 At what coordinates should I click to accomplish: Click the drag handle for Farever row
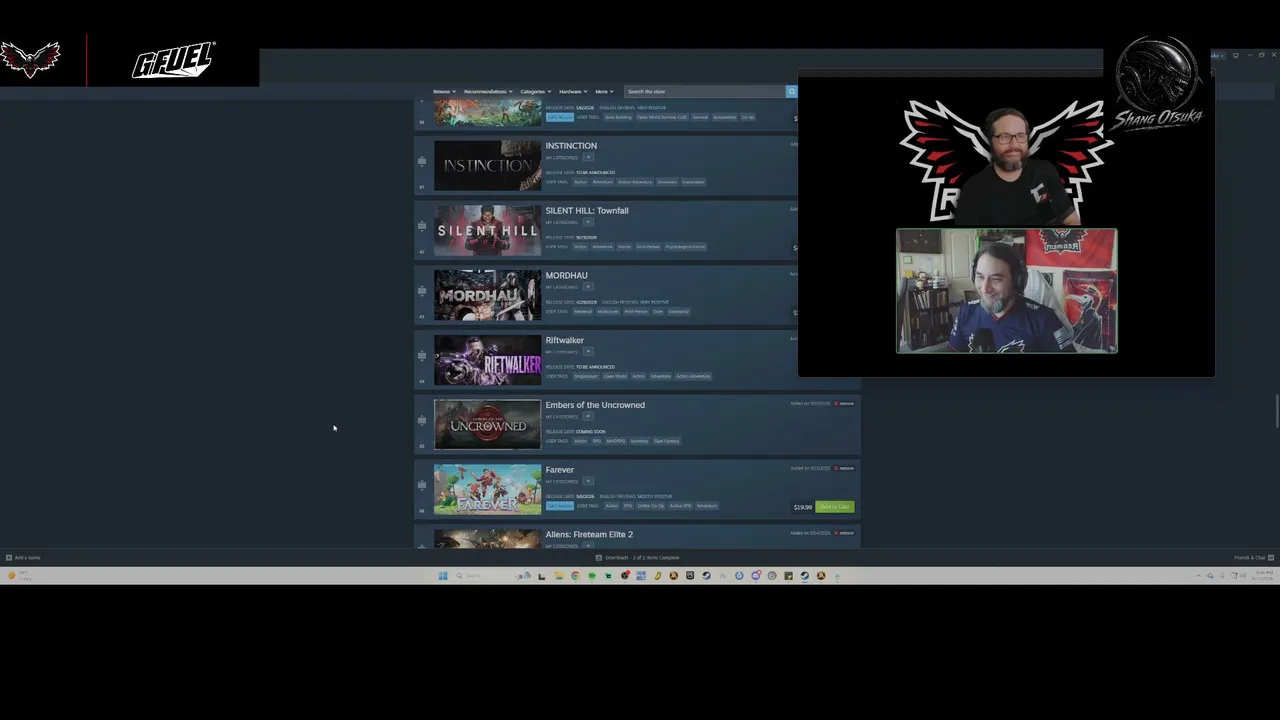coord(422,485)
